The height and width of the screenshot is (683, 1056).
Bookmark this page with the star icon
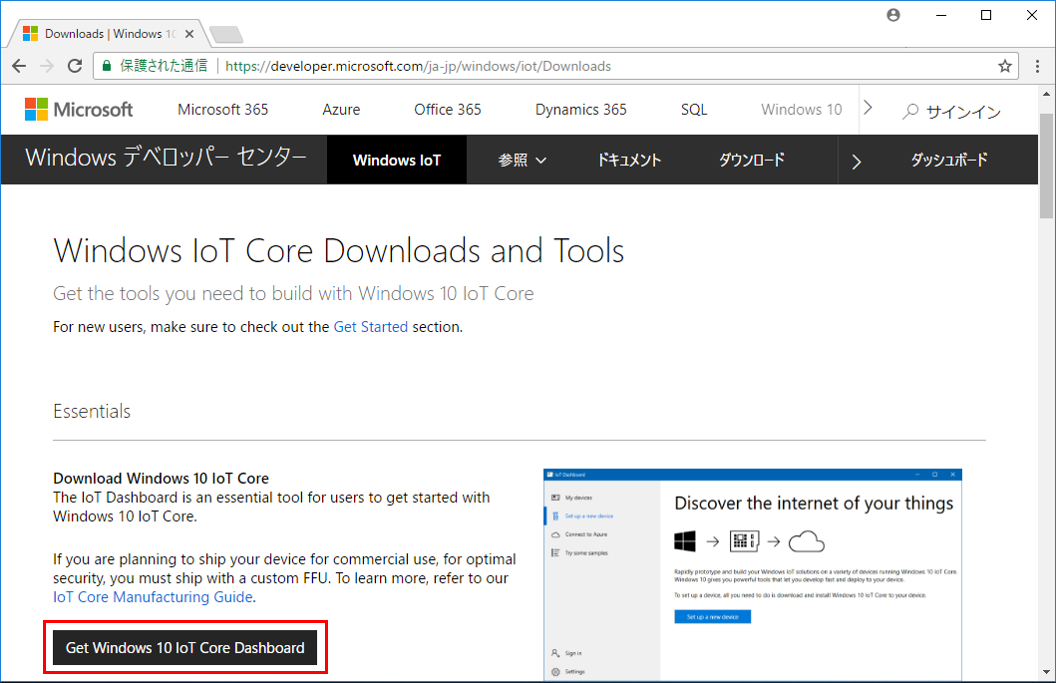coord(1005,66)
